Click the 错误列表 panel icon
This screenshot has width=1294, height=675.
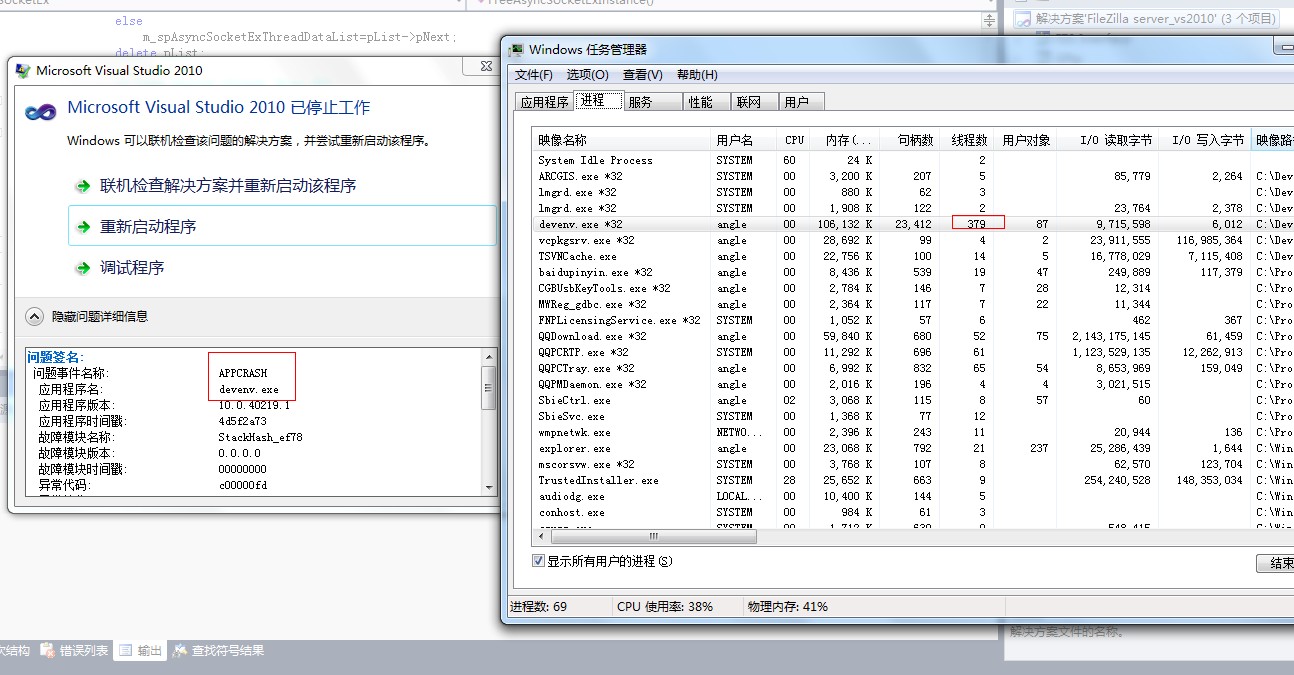(x=47, y=651)
